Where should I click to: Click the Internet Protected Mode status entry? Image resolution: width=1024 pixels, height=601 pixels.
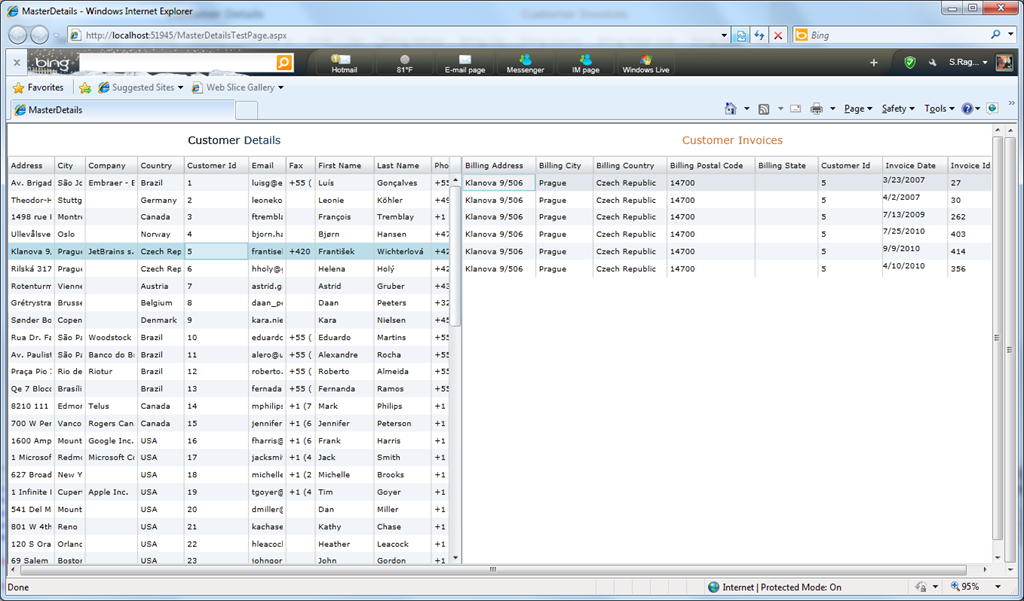775,587
